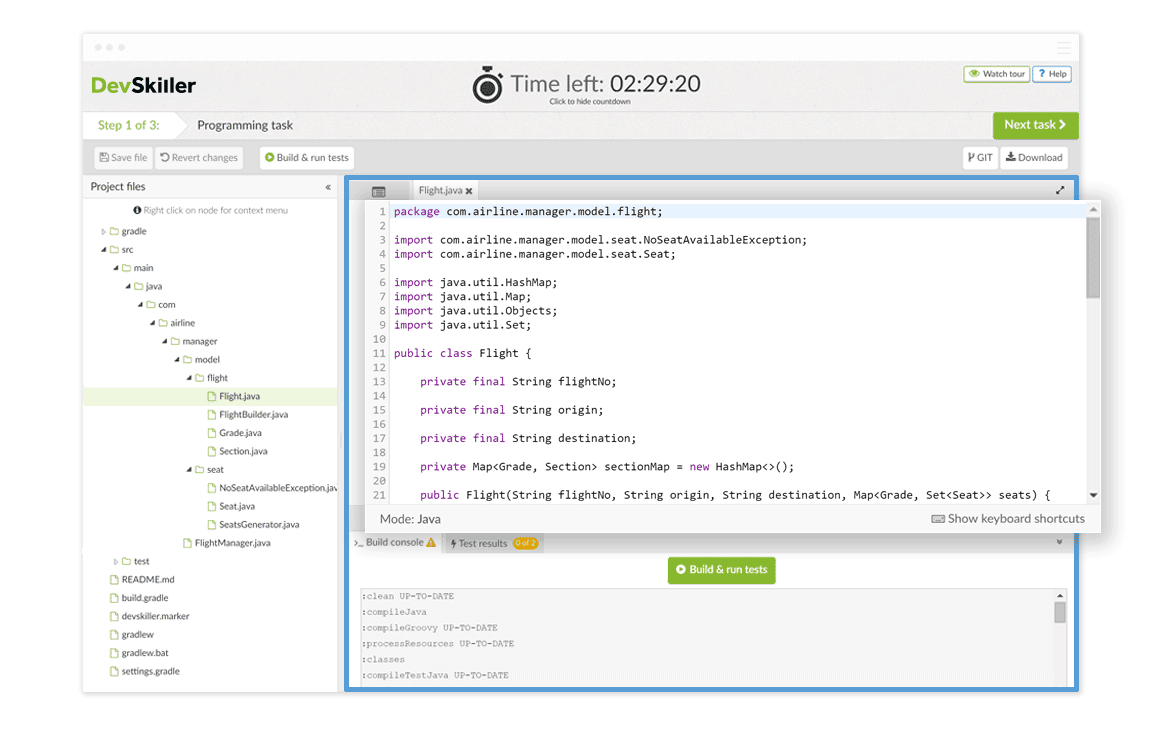The image size is (1163, 729).
Task: Collapse the java folder
Action: point(128,286)
